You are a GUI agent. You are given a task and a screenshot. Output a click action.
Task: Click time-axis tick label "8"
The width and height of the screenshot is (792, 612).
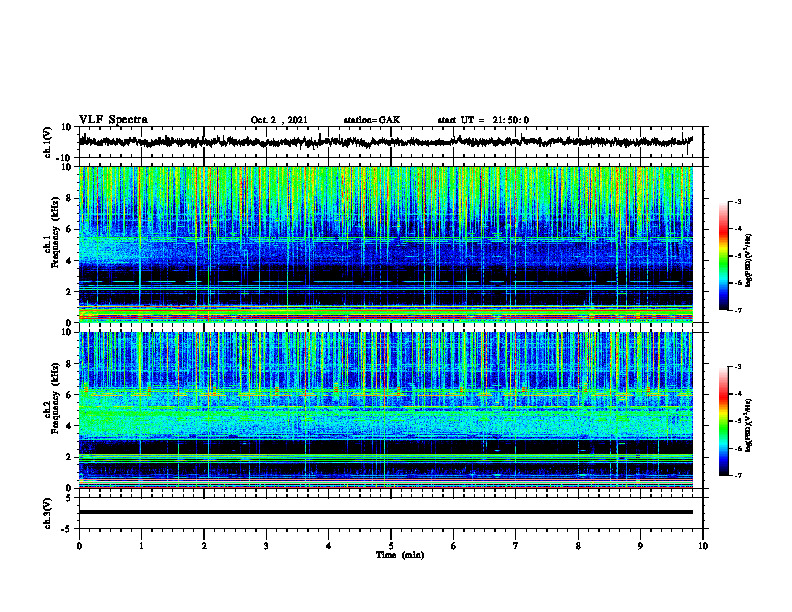(x=578, y=546)
